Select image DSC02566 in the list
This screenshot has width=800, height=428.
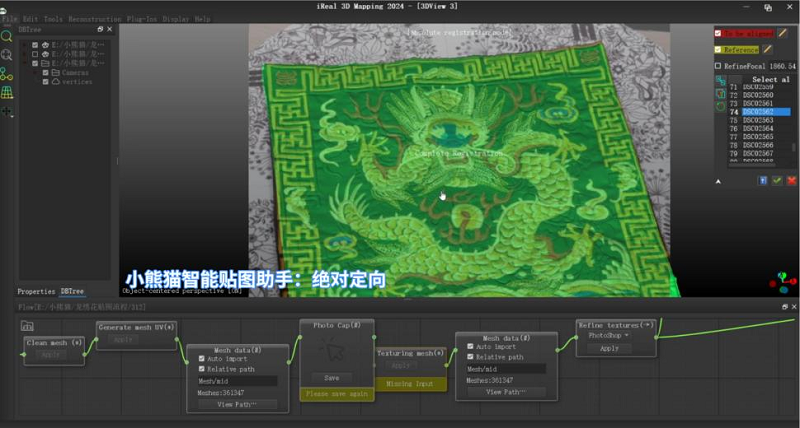(x=759, y=145)
